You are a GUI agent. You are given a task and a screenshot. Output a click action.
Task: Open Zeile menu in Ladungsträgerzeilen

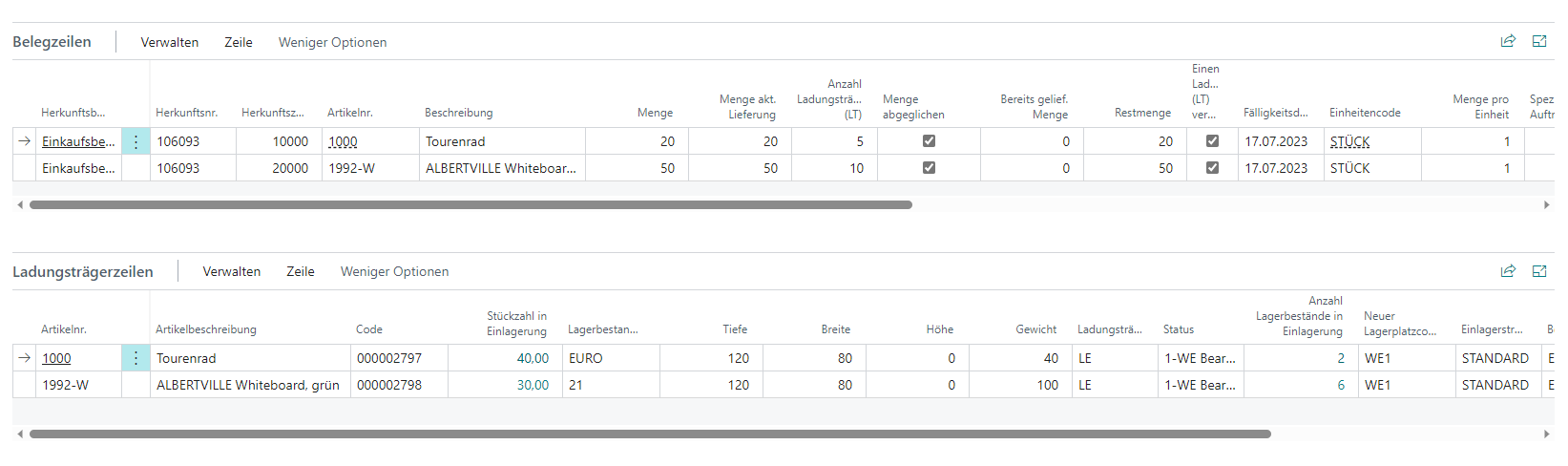pyautogui.click(x=300, y=271)
